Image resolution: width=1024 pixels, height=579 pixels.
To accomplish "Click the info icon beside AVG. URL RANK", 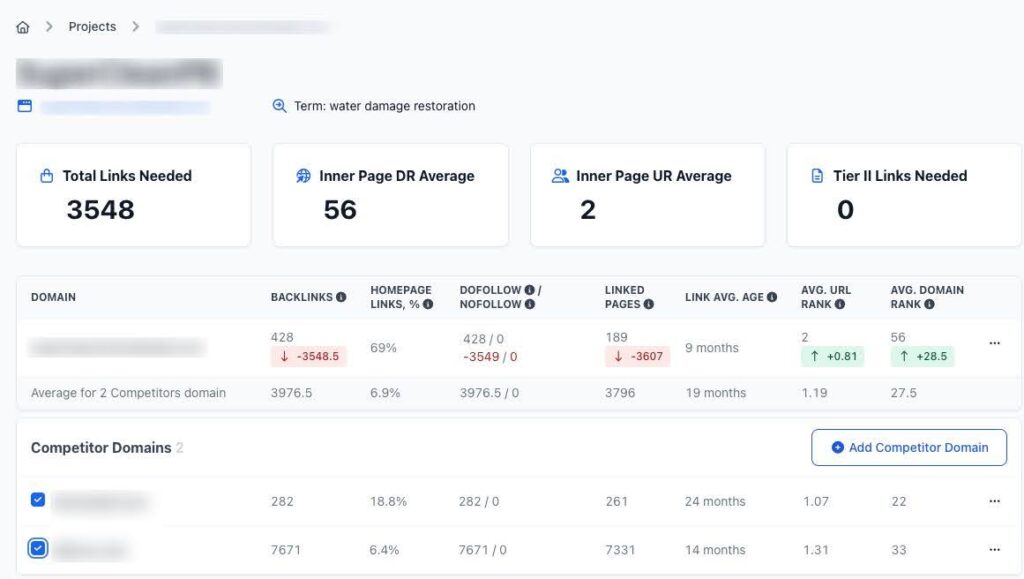I will [839, 304].
